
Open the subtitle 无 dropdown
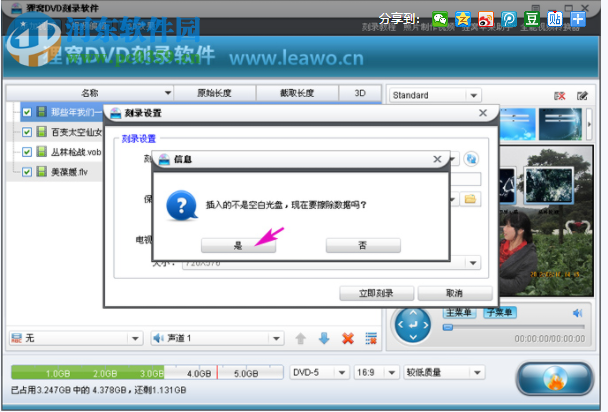(x=135, y=338)
